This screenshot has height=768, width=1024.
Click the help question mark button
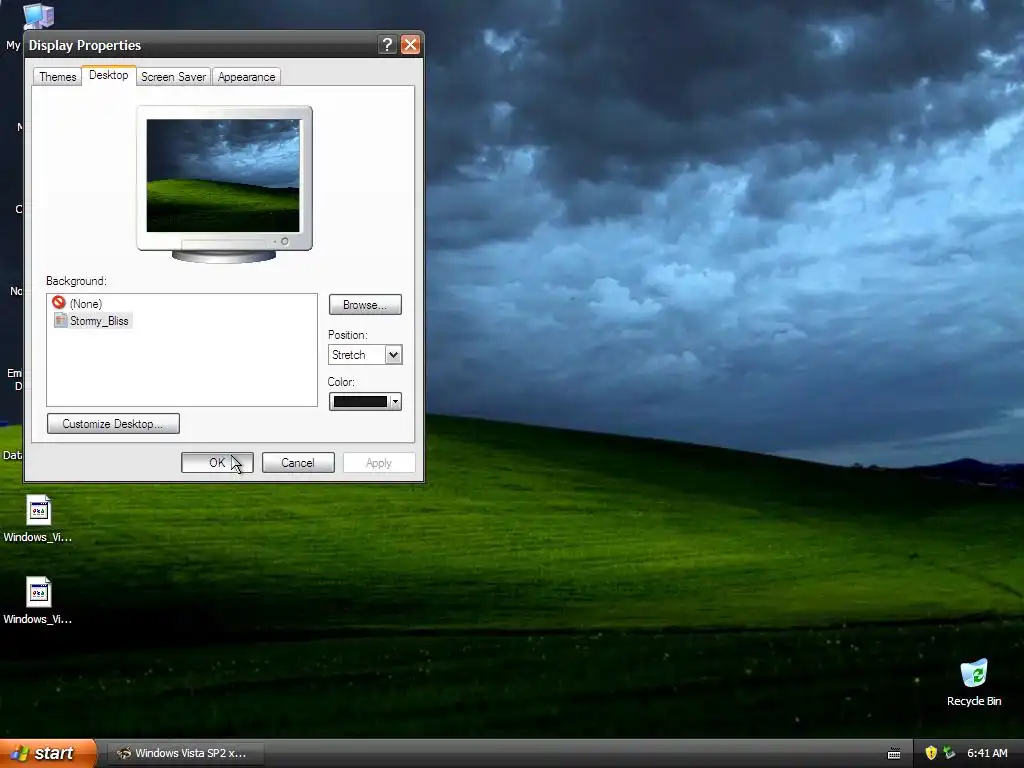pos(387,44)
